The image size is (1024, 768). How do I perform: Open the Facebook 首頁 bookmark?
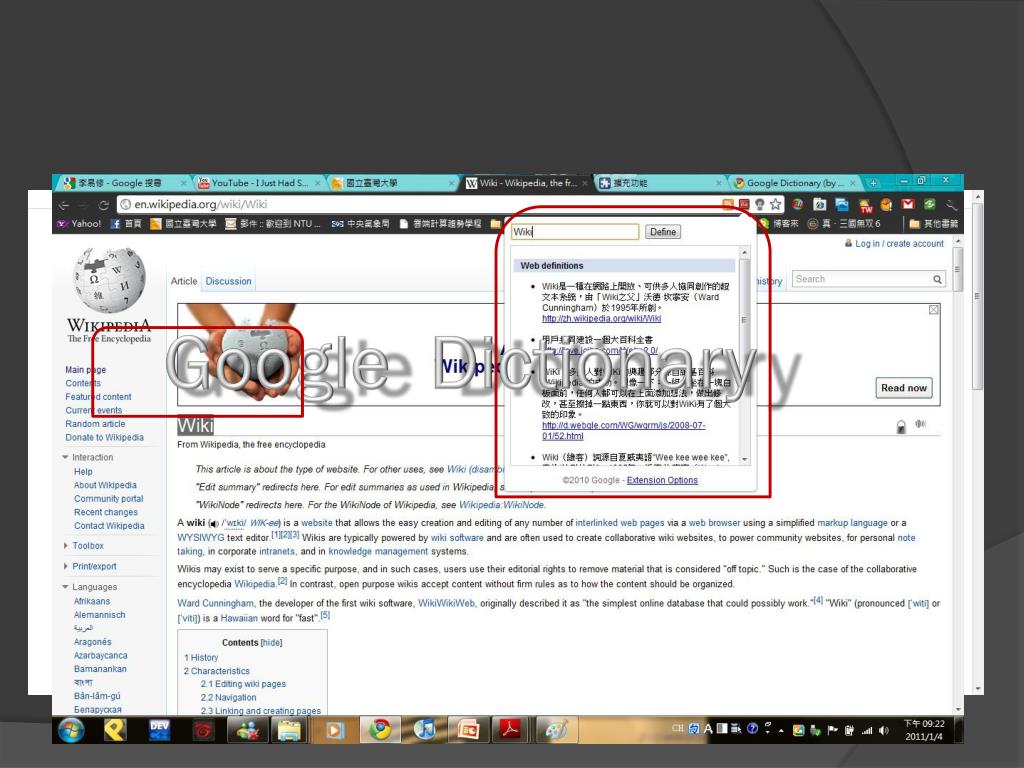tap(125, 223)
